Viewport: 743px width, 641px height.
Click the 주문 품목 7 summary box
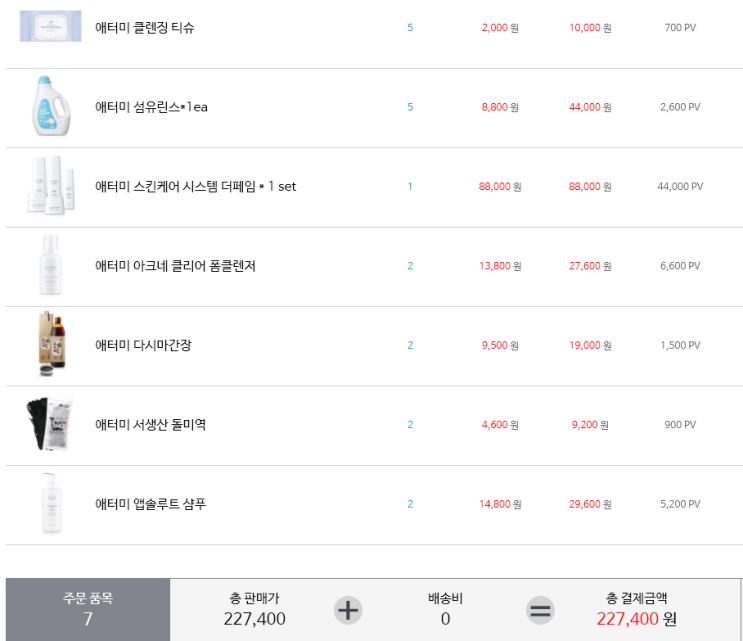tap(88, 609)
